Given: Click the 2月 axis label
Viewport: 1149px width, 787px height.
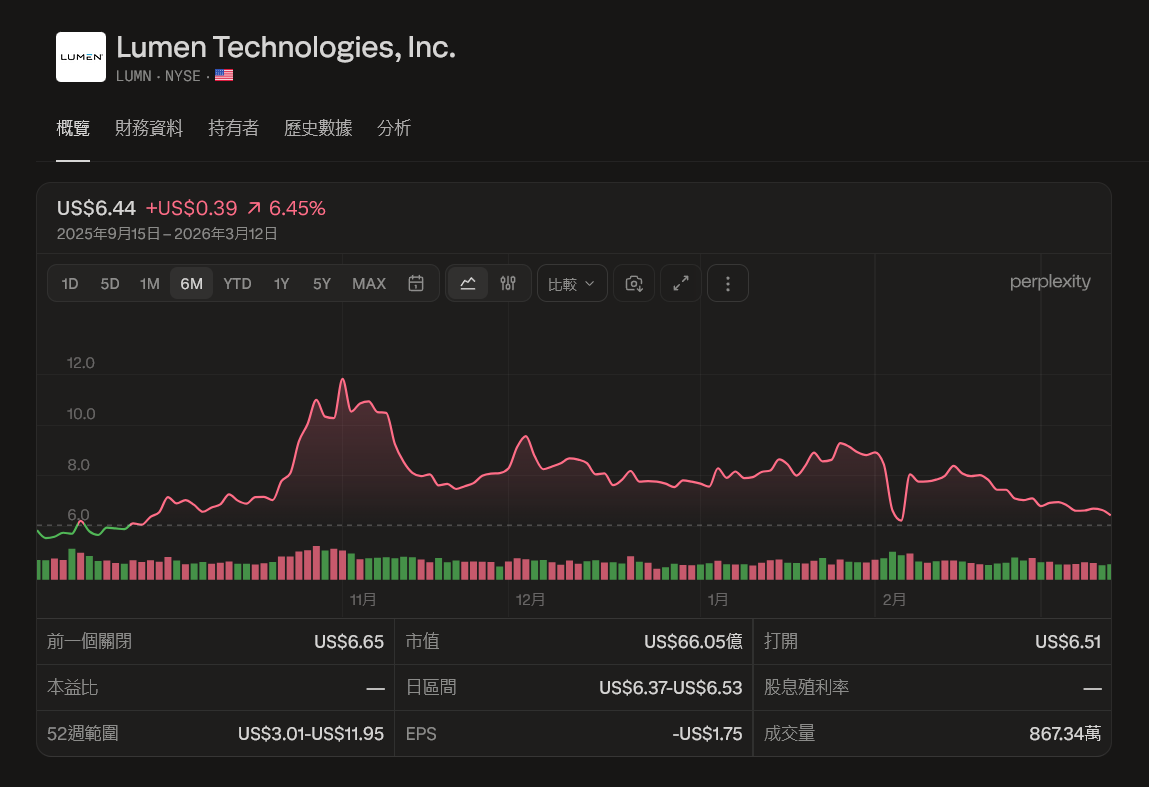Looking at the screenshot, I should pyautogui.click(x=894, y=599).
